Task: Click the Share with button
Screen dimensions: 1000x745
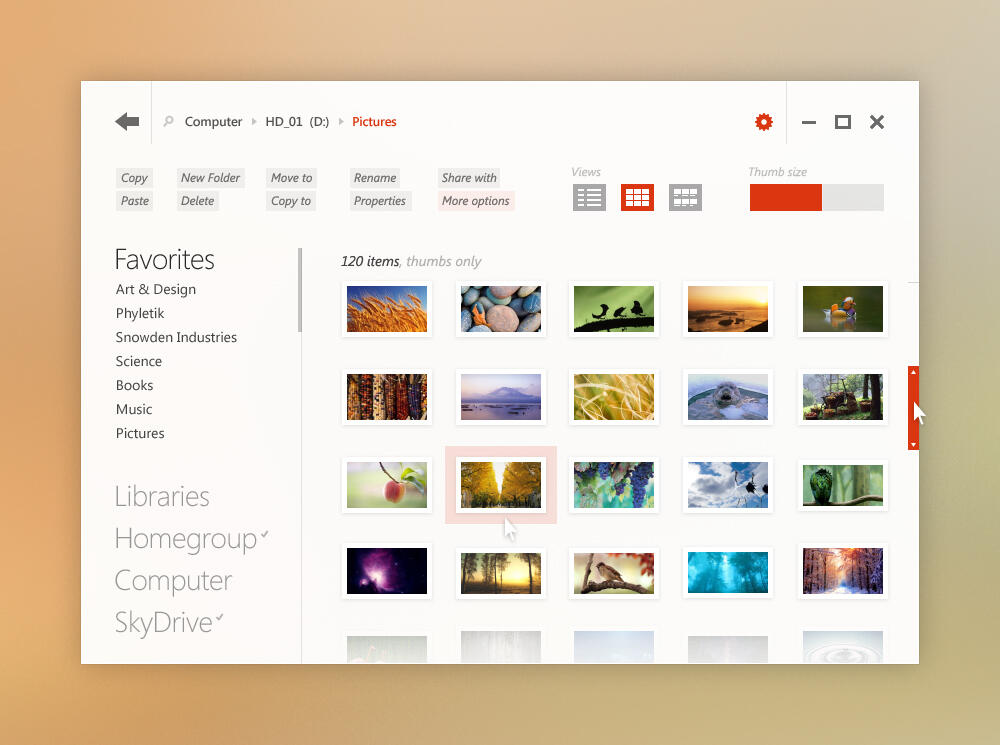Action: coord(469,178)
